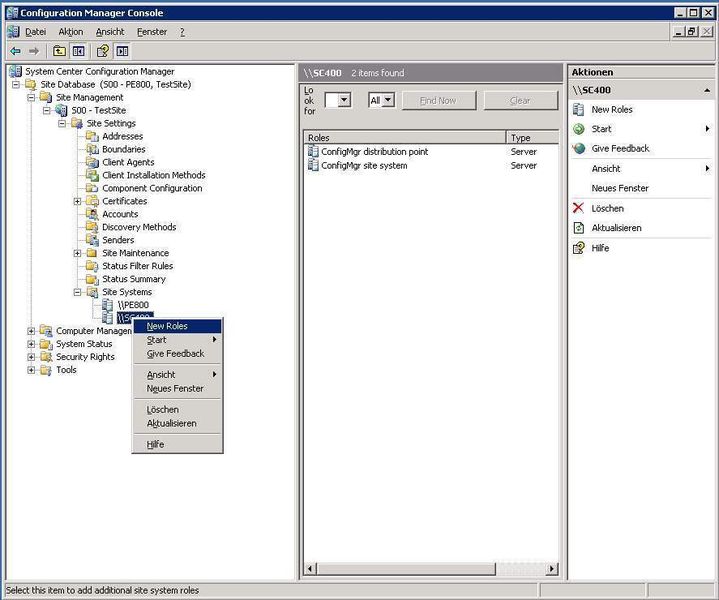Click the Hilfe icon in Aktionen pane
The height and width of the screenshot is (600, 719).
[579, 248]
